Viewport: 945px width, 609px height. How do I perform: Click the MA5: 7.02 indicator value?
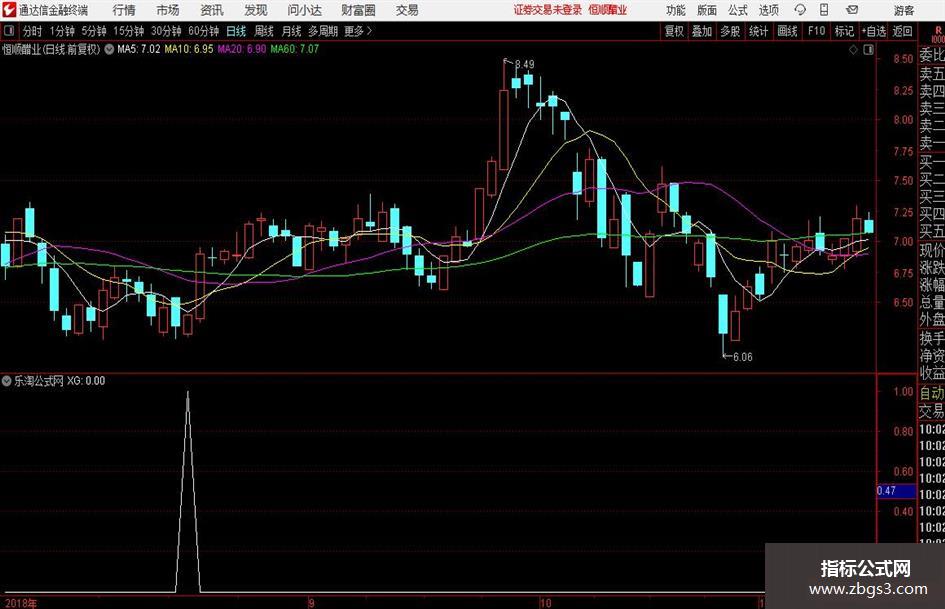pos(139,49)
